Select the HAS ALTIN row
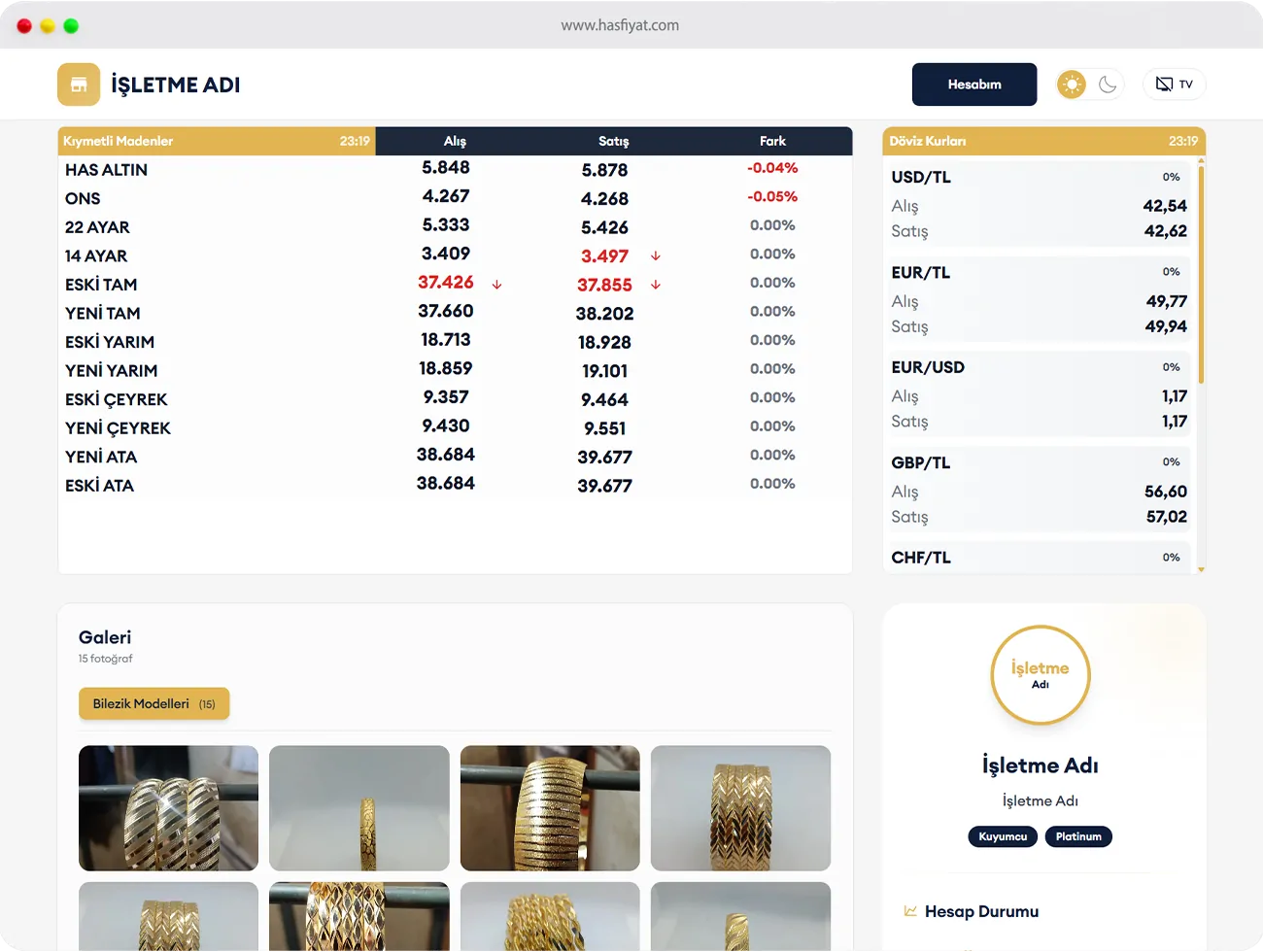The width and height of the screenshot is (1263, 952). [x=455, y=169]
